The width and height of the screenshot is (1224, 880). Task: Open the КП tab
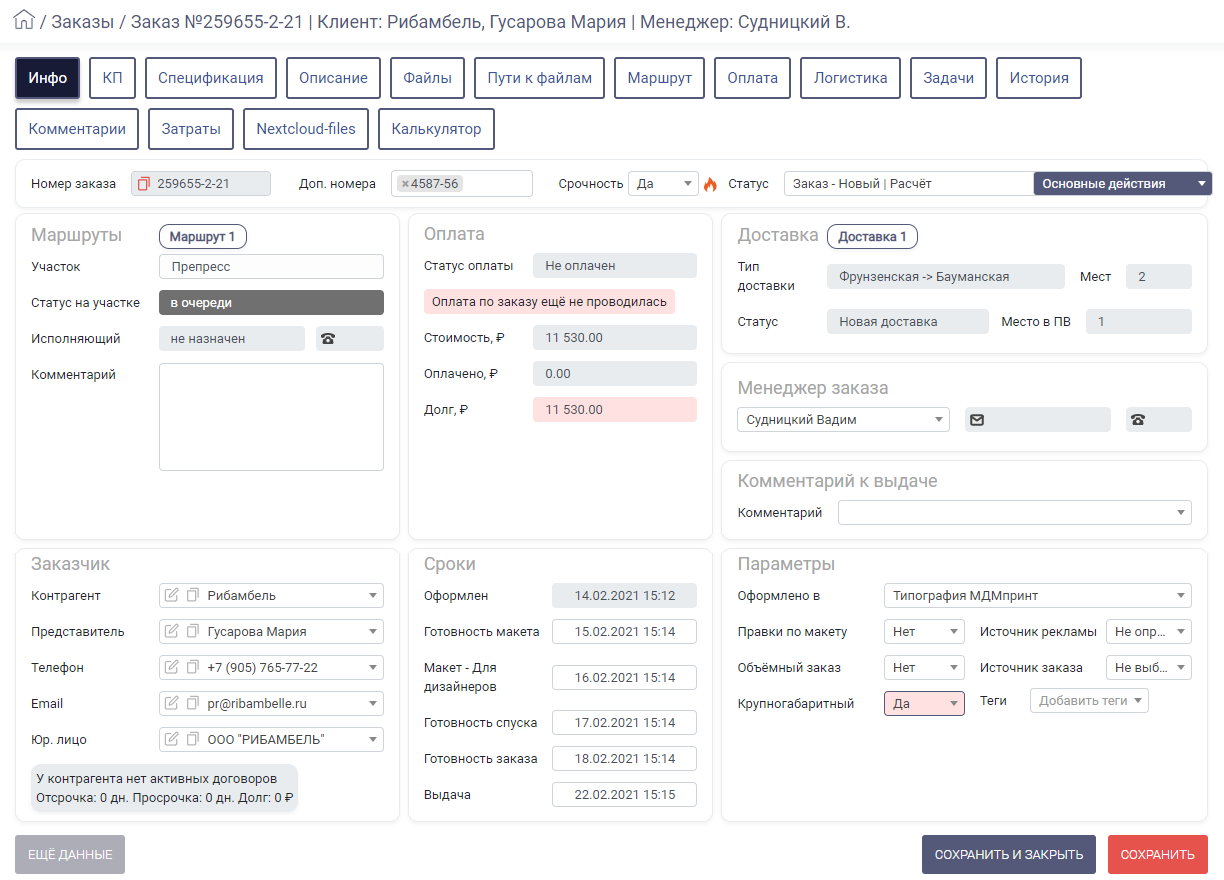pos(112,78)
